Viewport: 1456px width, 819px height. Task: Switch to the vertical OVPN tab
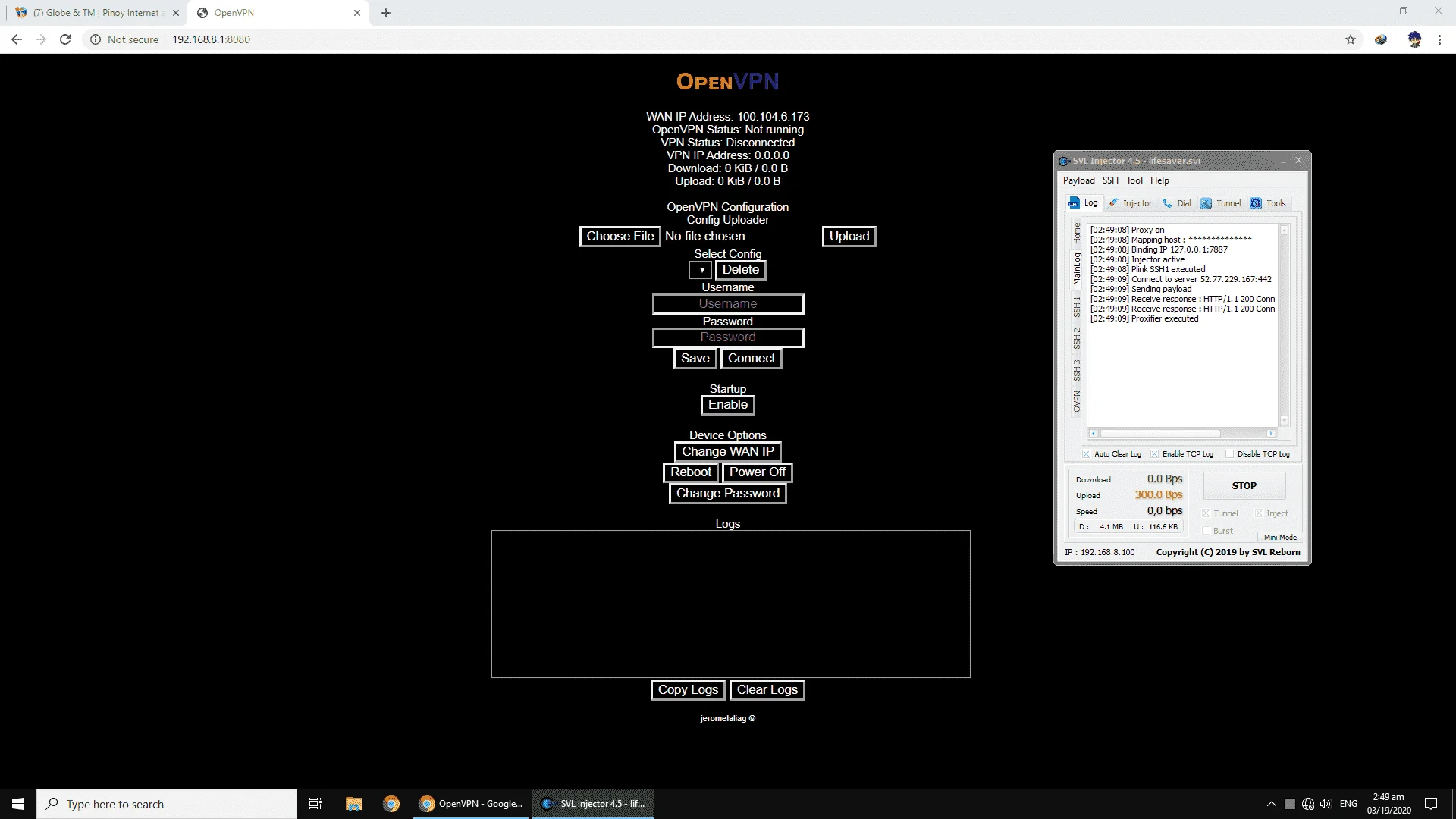click(1077, 402)
